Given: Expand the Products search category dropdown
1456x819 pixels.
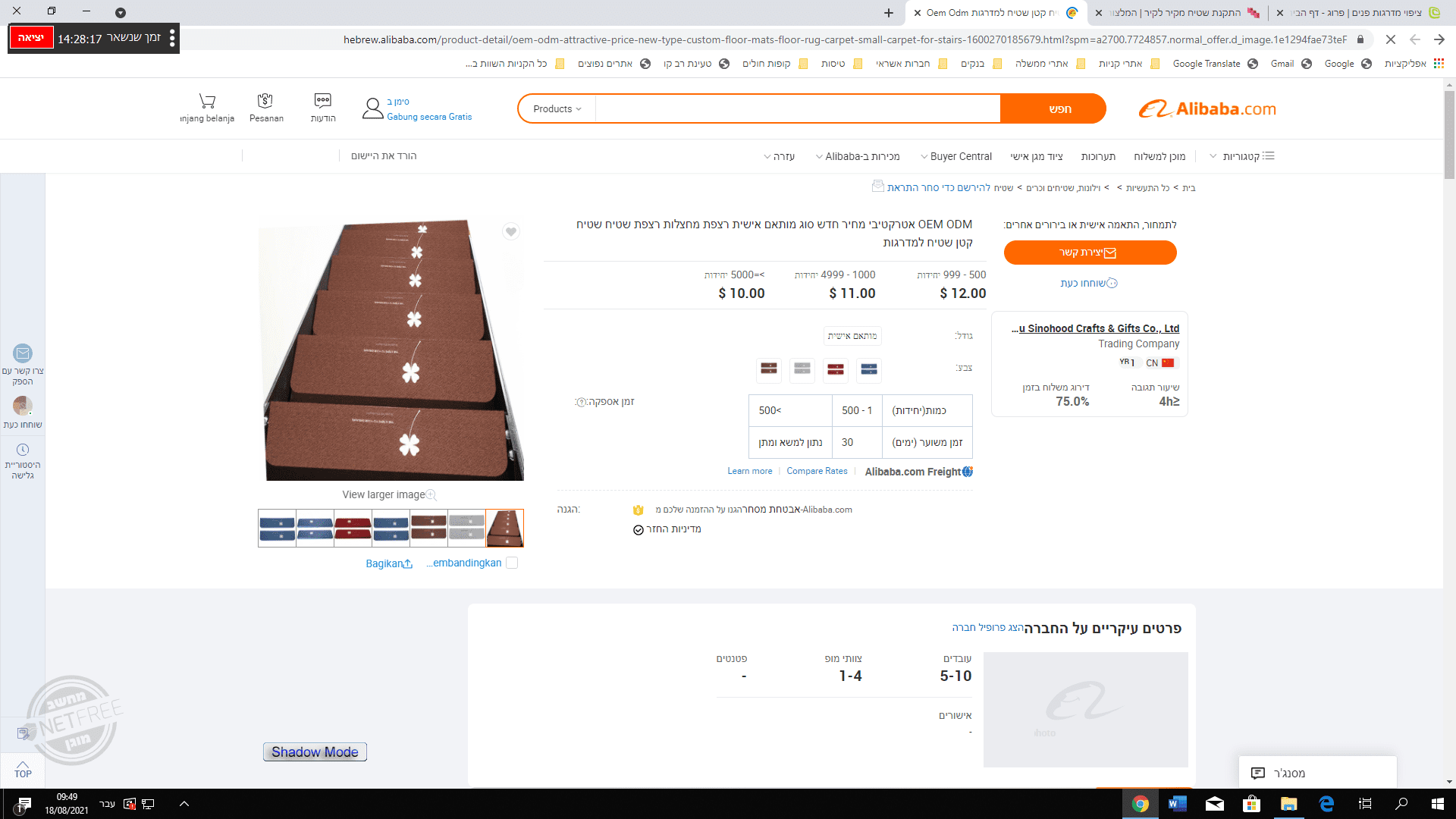Looking at the screenshot, I should (x=557, y=109).
